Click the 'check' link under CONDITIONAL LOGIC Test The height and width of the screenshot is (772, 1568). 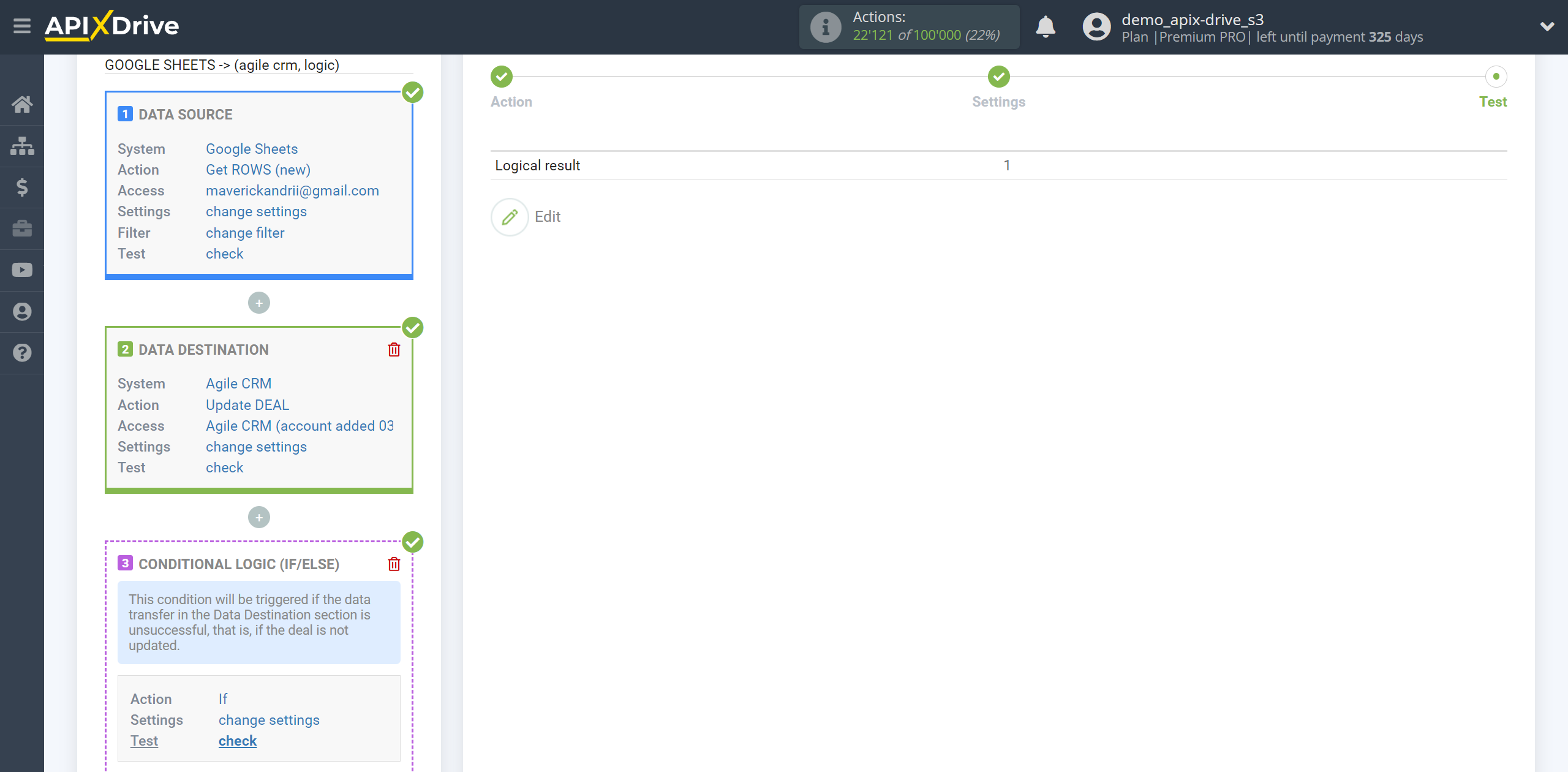click(x=238, y=740)
